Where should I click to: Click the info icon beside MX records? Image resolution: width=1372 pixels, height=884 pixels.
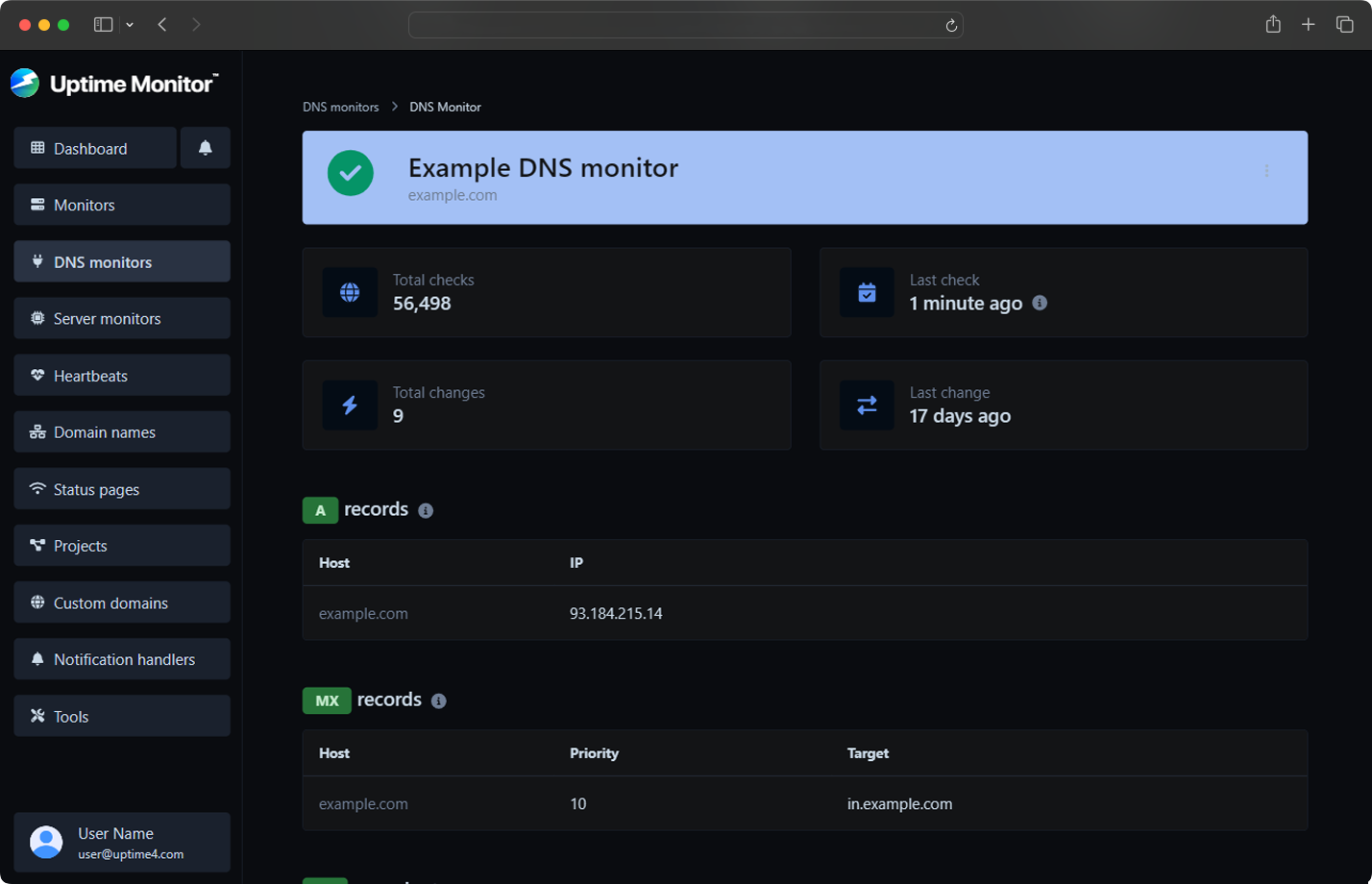(438, 700)
